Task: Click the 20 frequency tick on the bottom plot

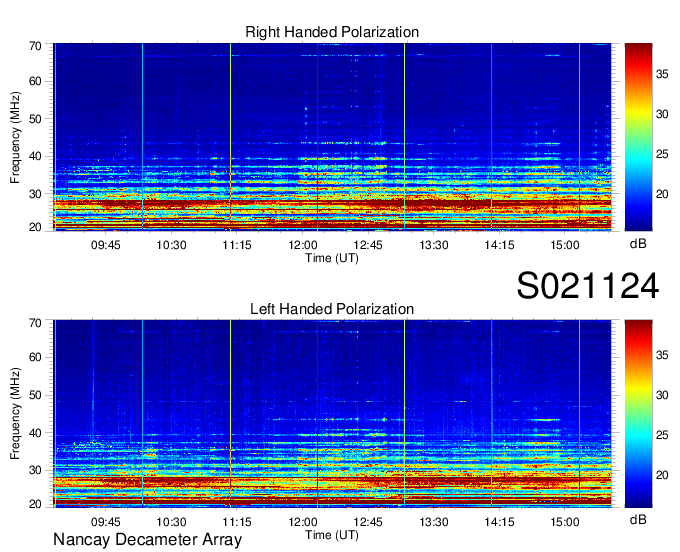Action: 35,504
